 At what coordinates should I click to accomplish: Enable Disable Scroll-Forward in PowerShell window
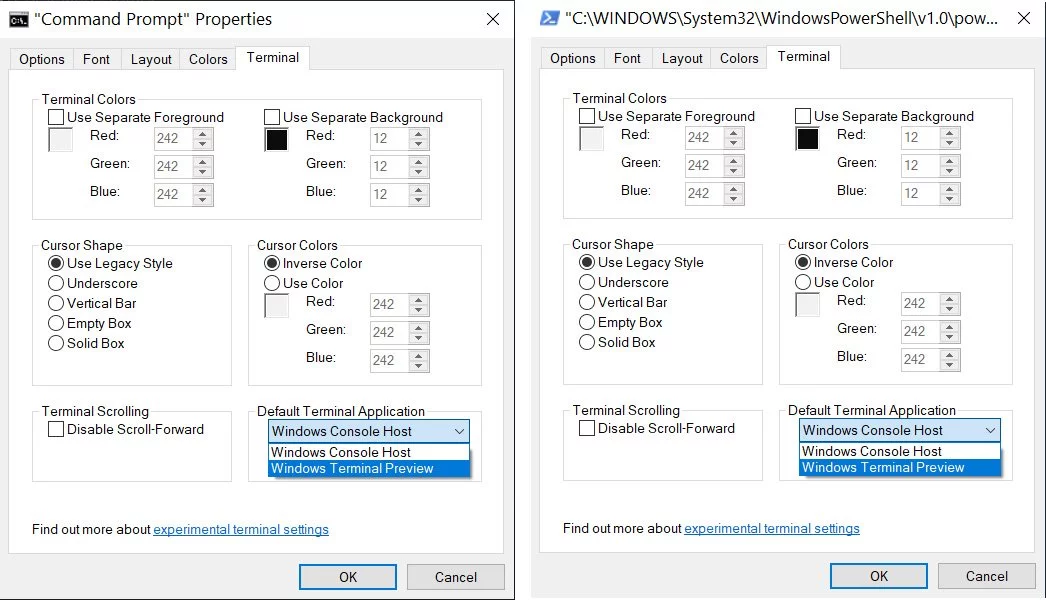[587, 428]
